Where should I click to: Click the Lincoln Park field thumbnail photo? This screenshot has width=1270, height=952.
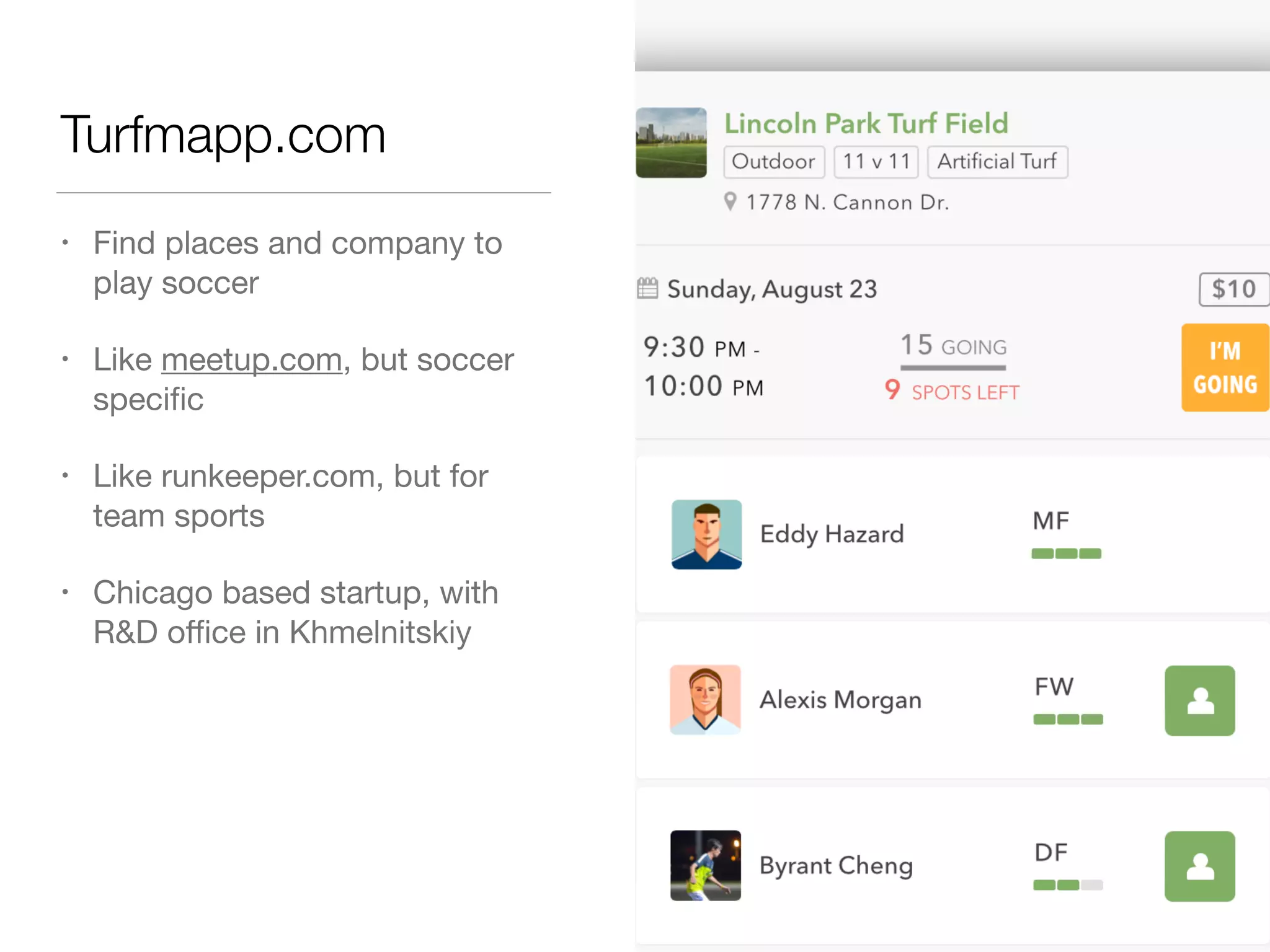(671, 143)
